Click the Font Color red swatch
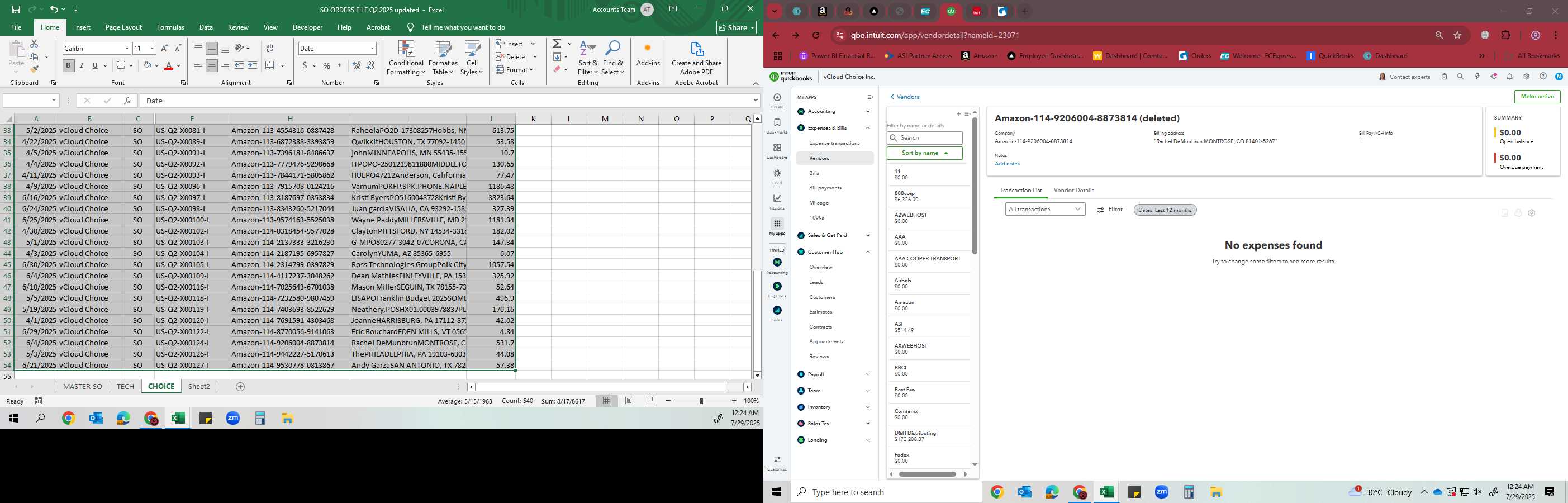The height and width of the screenshot is (503, 1568). [x=169, y=65]
